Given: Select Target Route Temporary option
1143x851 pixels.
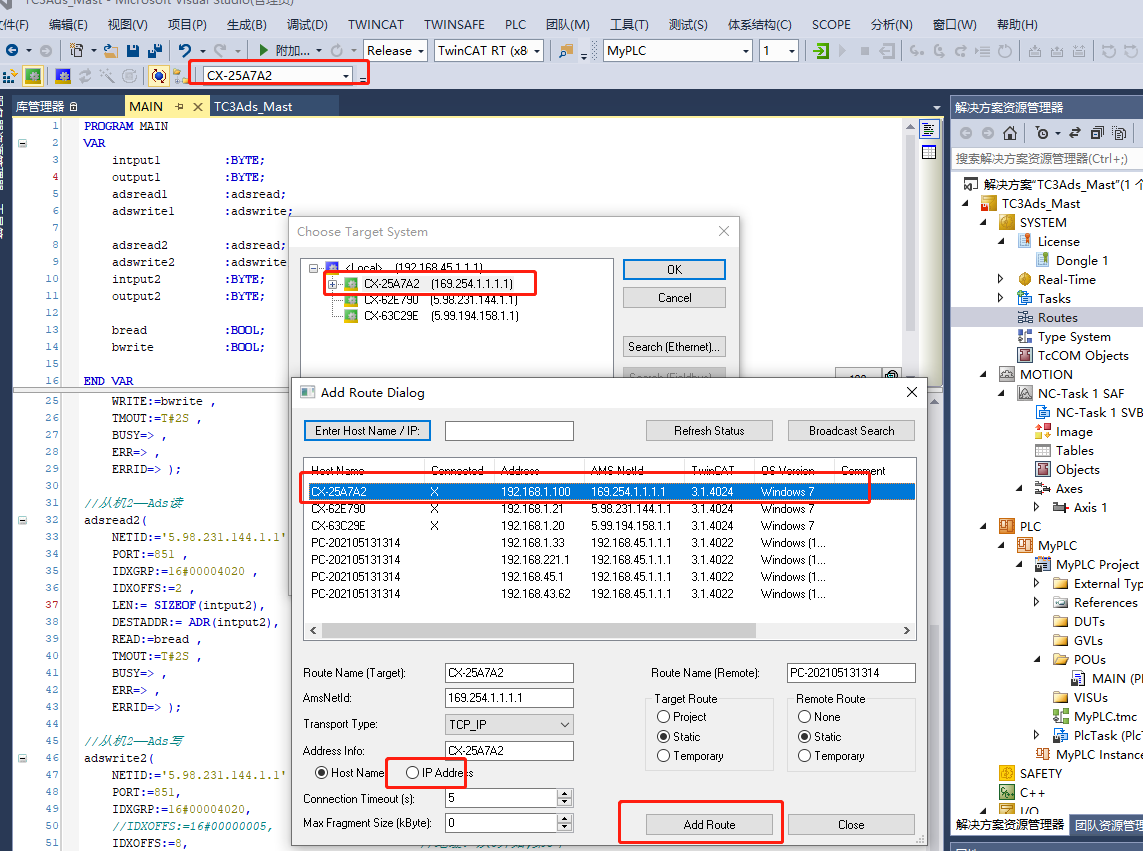Looking at the screenshot, I should pos(663,756).
